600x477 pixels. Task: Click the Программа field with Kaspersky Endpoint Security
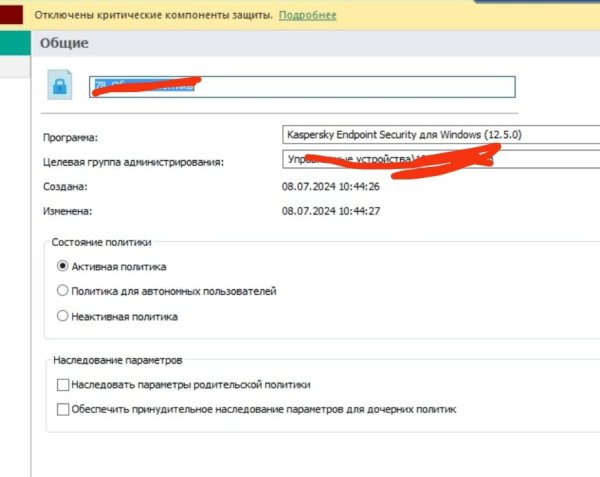(441, 135)
